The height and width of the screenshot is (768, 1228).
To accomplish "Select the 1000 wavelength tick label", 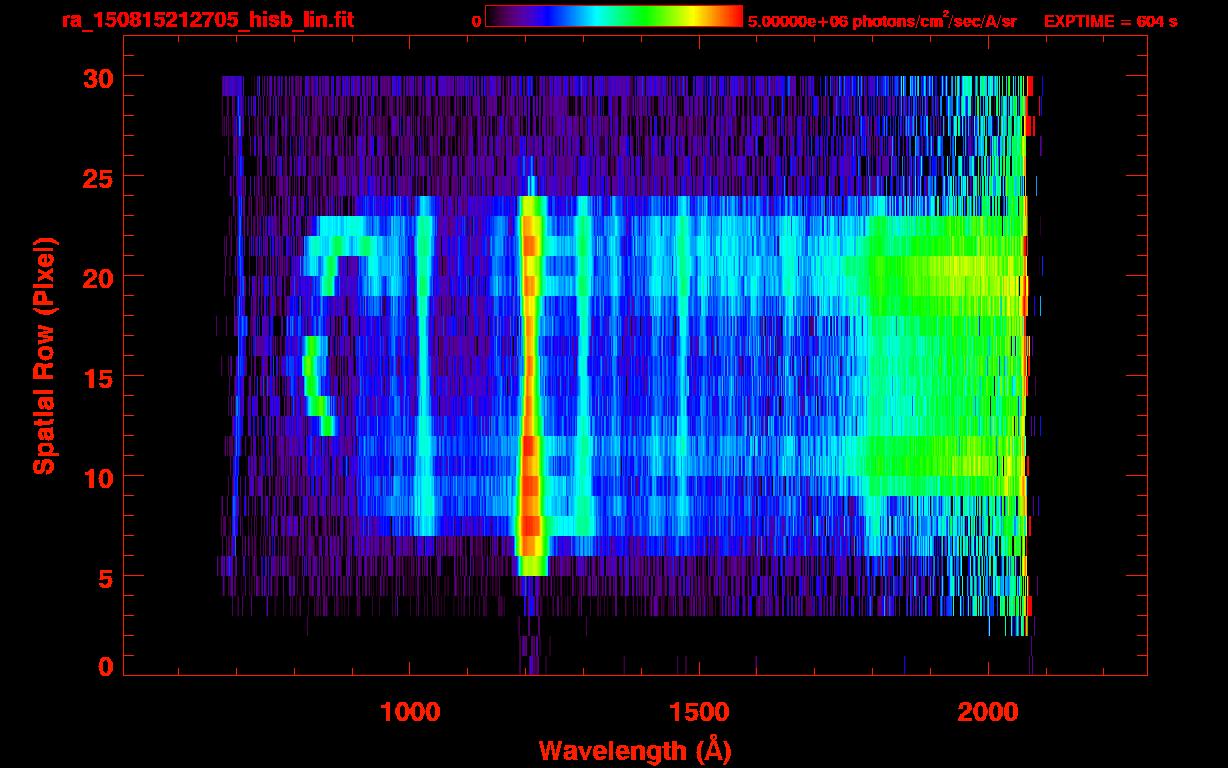I will [x=410, y=711].
